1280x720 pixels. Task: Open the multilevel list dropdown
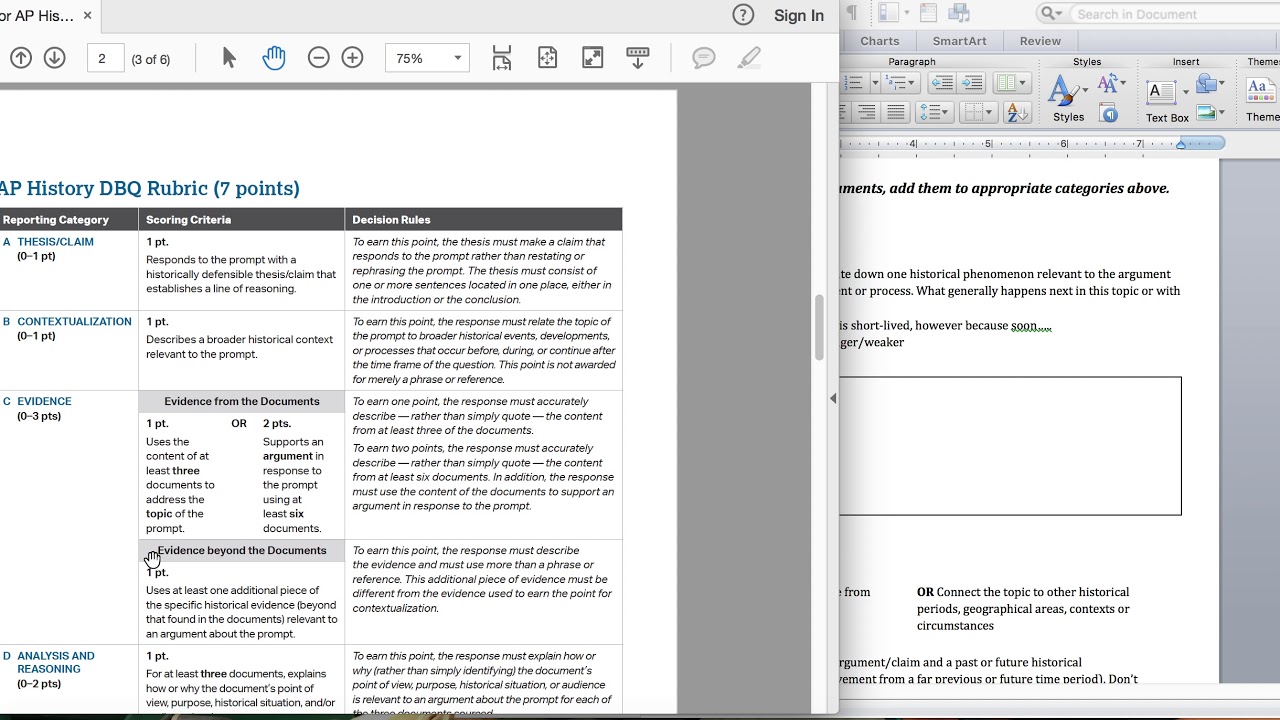900,83
